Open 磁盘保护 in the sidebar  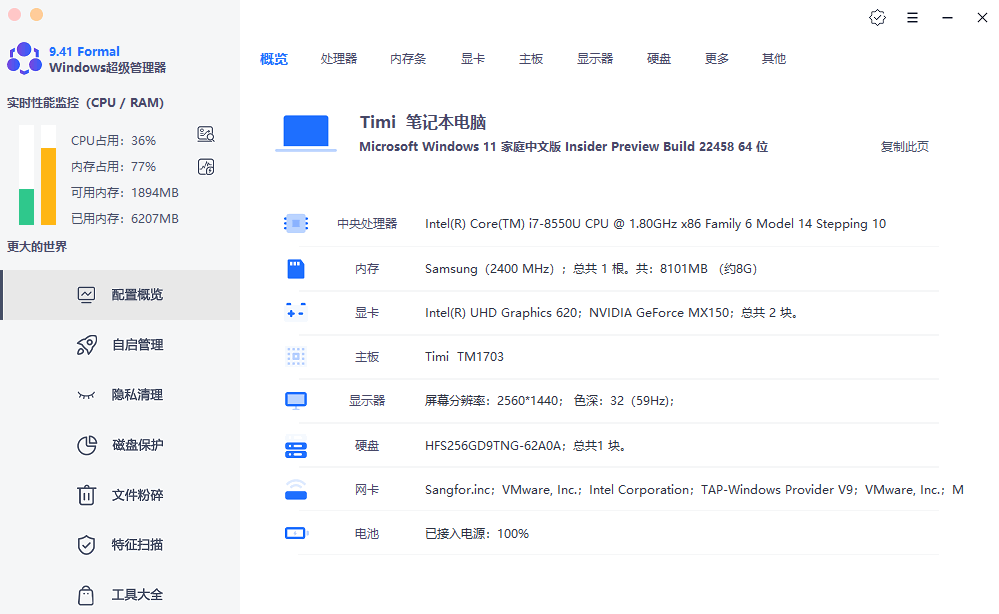coord(120,445)
